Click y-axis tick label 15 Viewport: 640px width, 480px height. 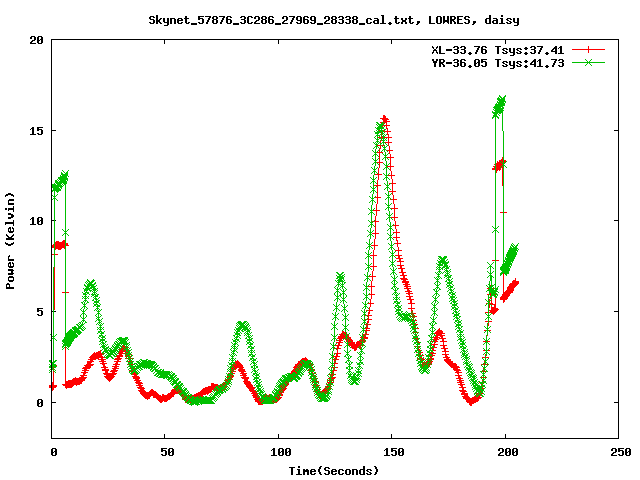(x=36, y=131)
